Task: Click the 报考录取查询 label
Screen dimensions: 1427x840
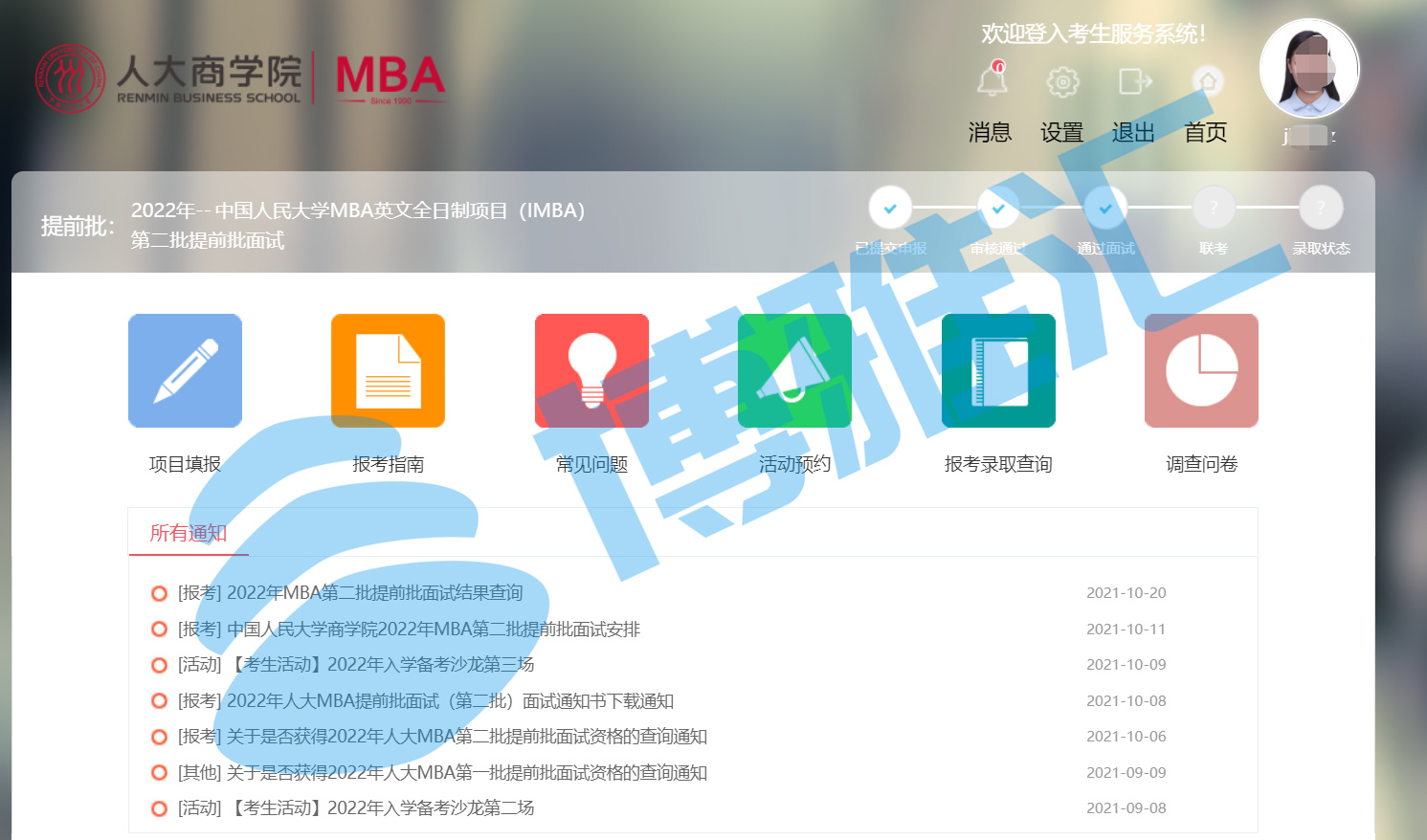Action: click(998, 464)
